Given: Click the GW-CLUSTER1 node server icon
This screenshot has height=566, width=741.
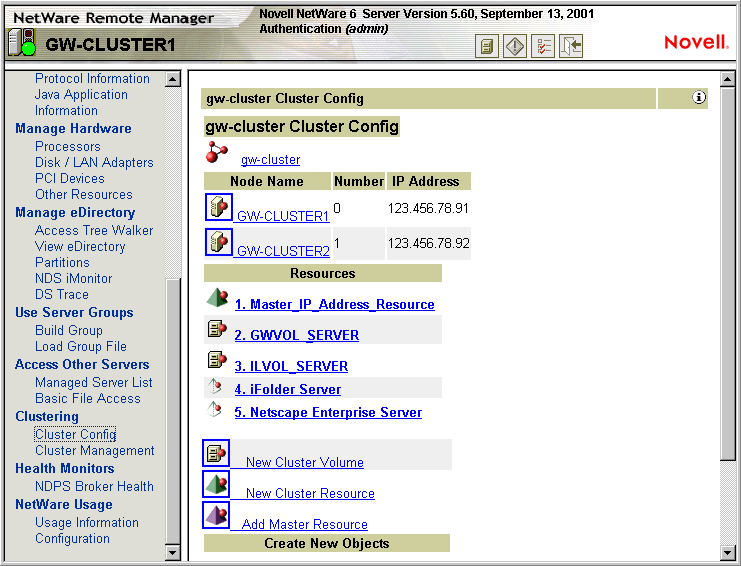Looking at the screenshot, I should tap(219, 207).
